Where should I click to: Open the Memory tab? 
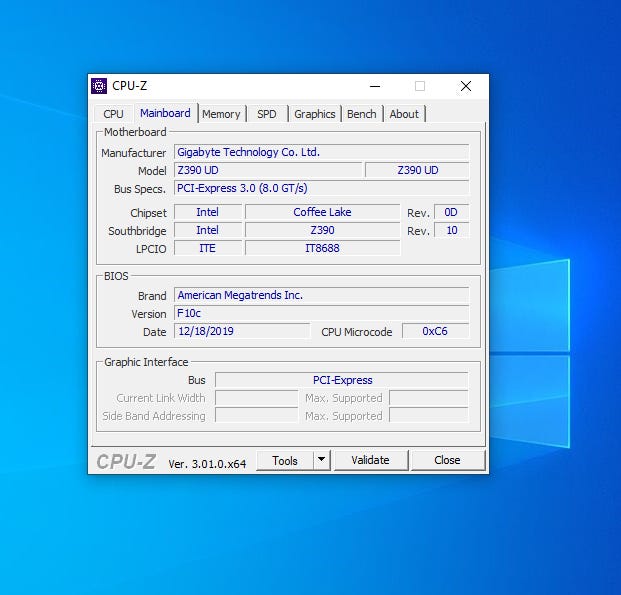[221, 114]
